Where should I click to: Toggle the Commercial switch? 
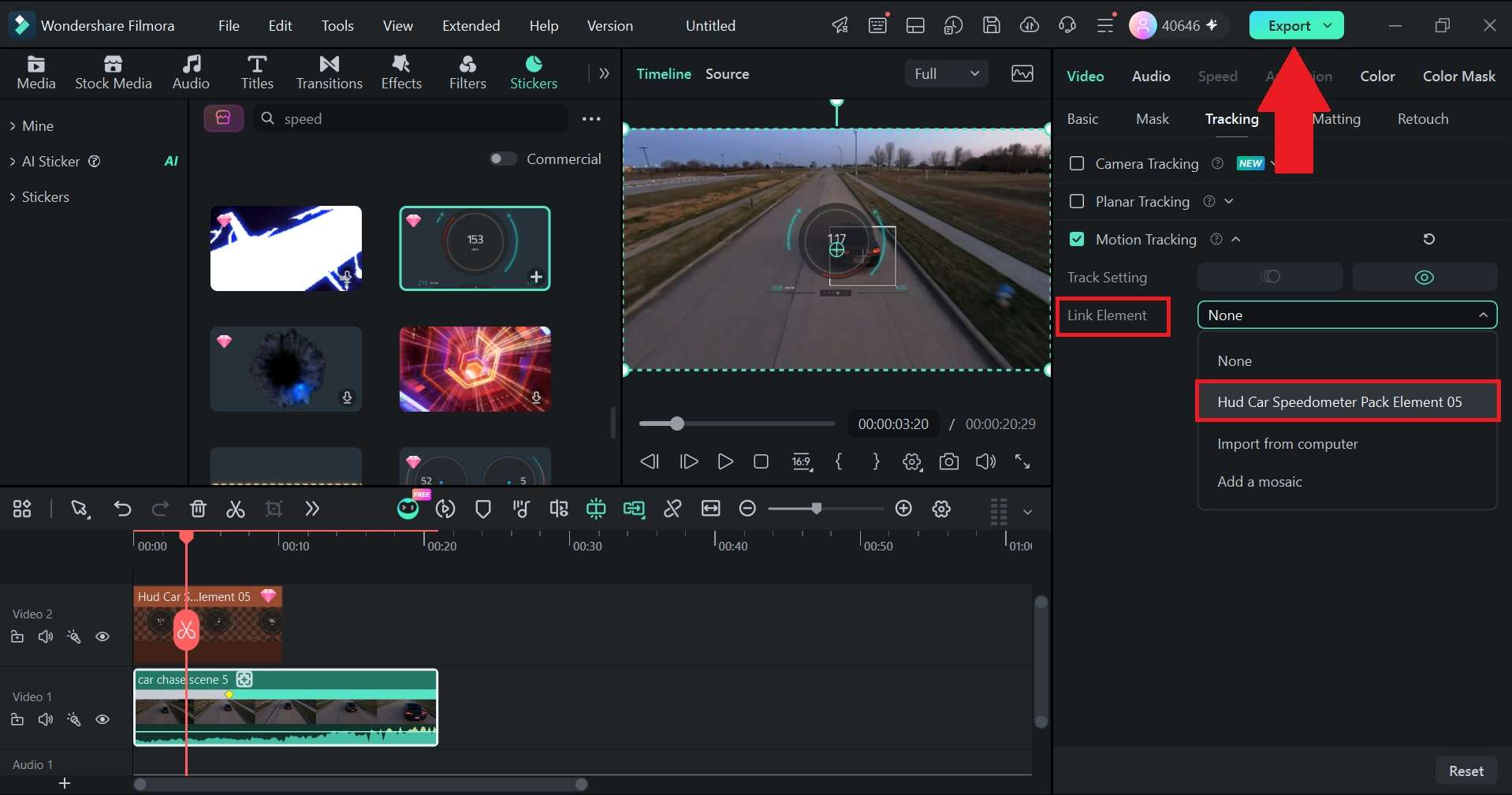pyautogui.click(x=503, y=159)
